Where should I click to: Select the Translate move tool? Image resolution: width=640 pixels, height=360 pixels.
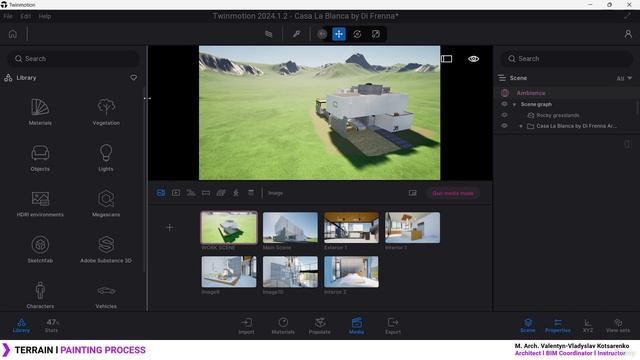(x=339, y=34)
